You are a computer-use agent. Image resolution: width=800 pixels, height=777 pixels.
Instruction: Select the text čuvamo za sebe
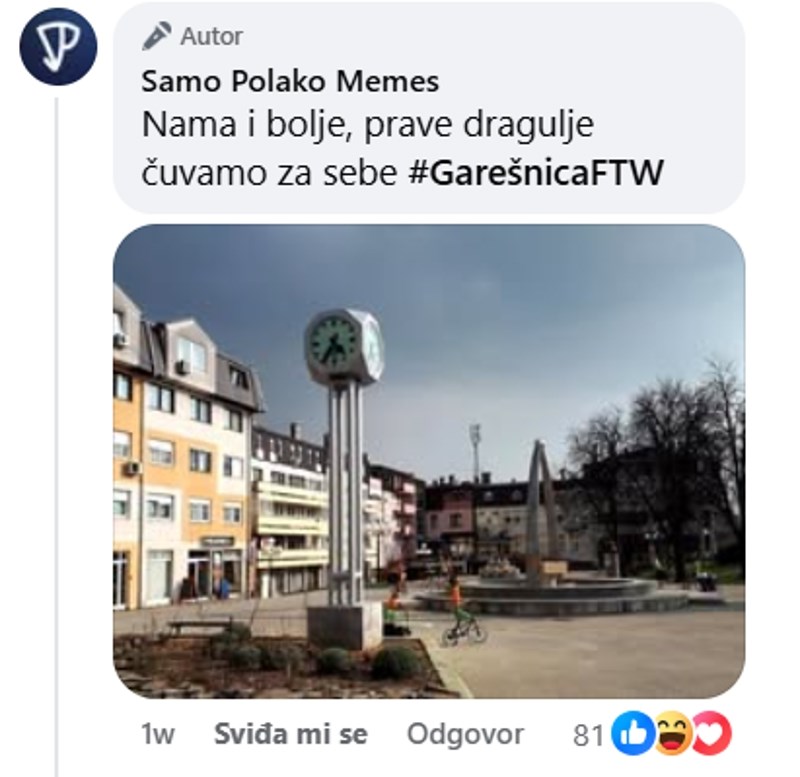(269, 172)
